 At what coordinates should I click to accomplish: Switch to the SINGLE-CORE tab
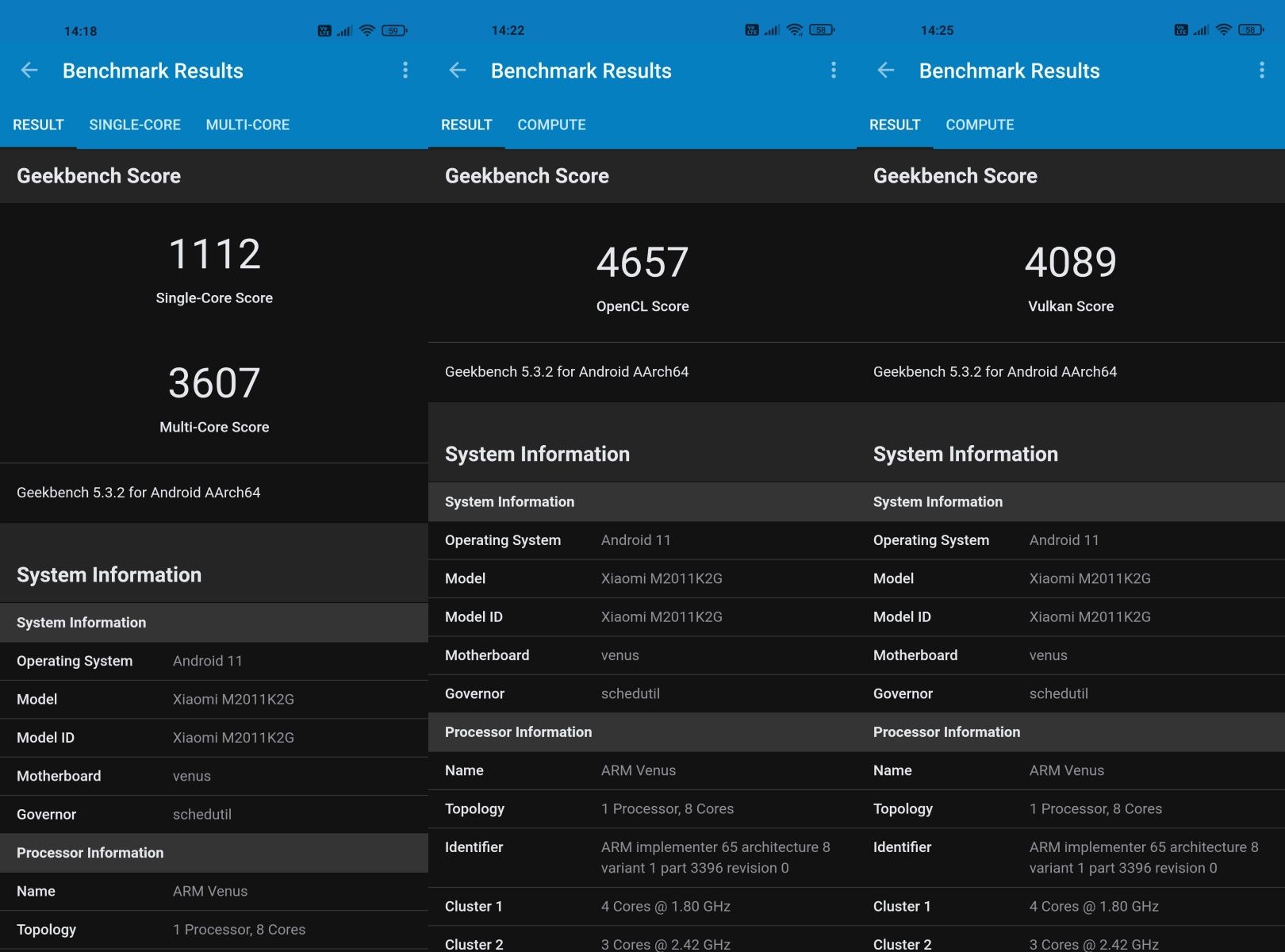pos(135,125)
